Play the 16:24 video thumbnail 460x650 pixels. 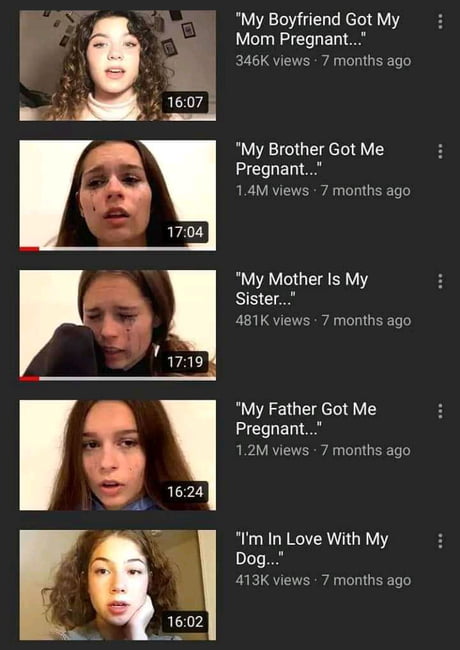118,455
